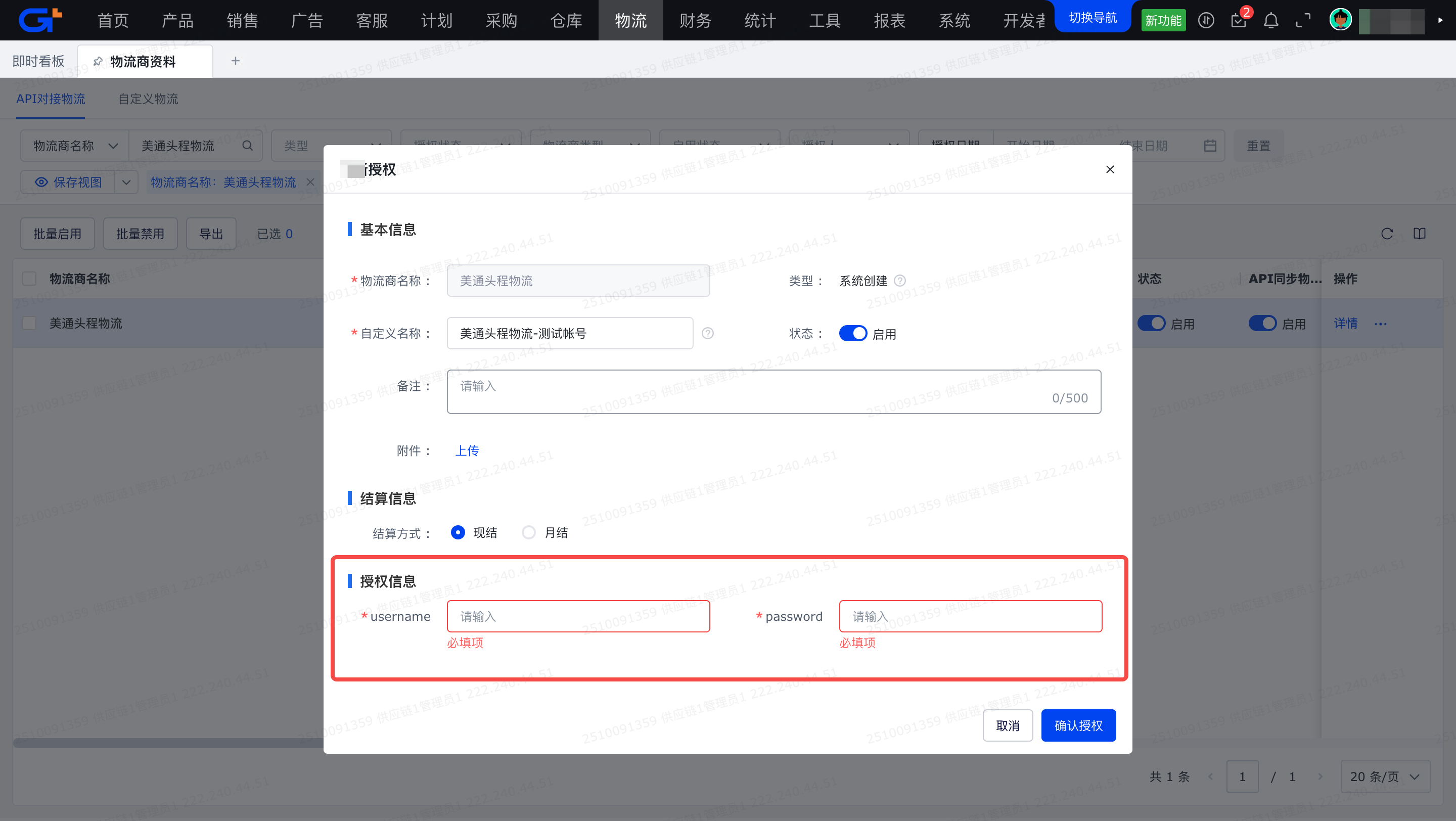
Task: Open the column settings book icon
Action: coord(1419,234)
